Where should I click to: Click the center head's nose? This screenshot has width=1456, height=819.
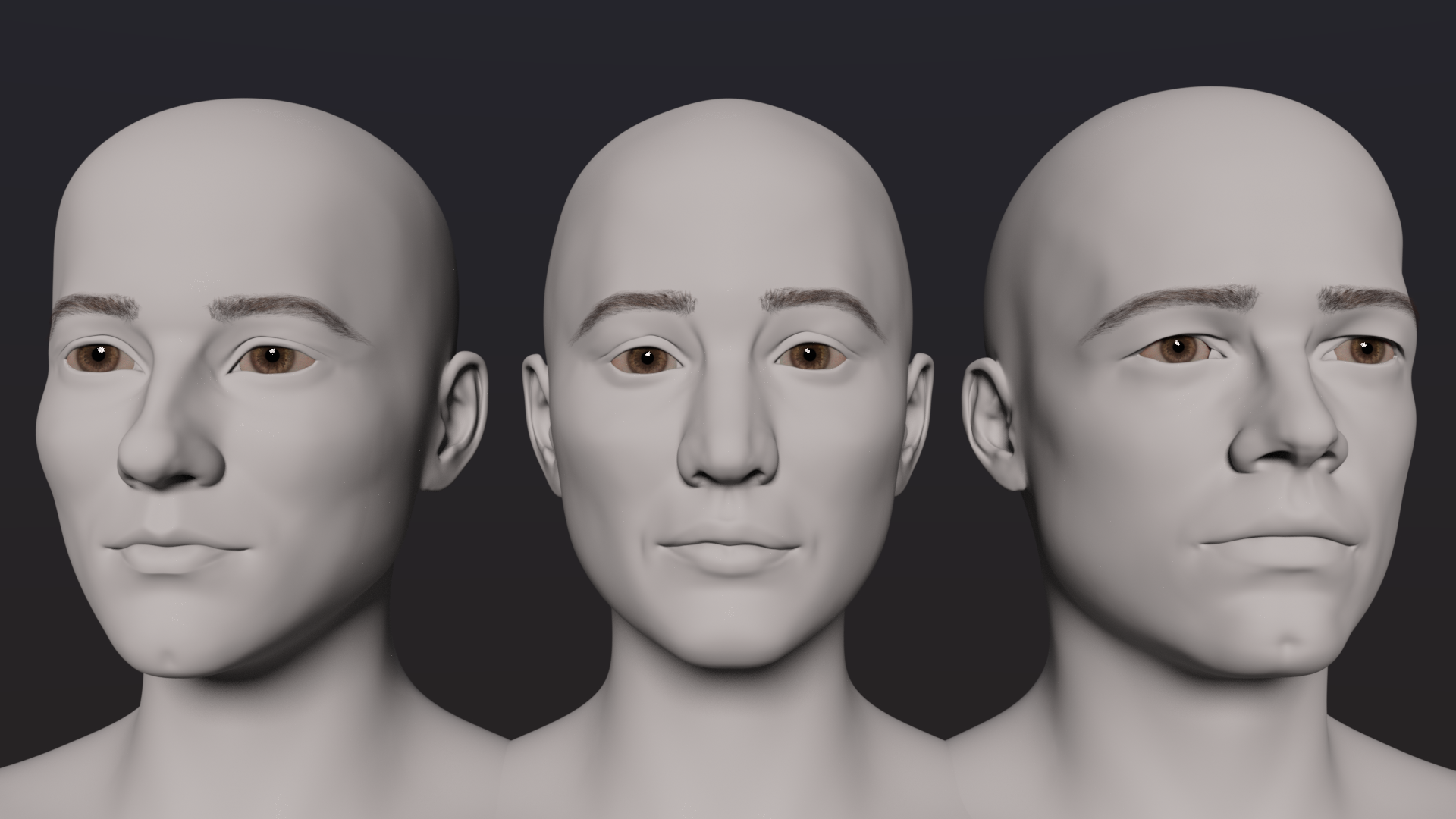click(726, 455)
